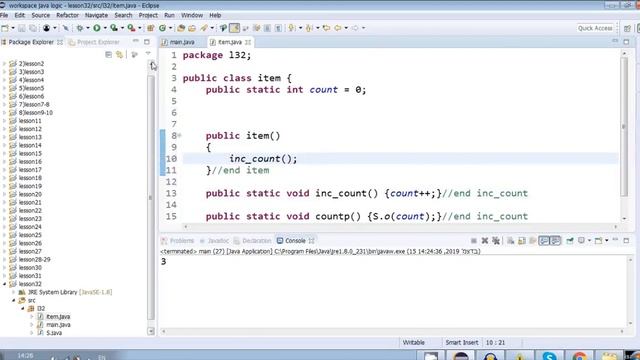Click Remove Launch X in Console
640x360 pixels.
(x=484, y=241)
